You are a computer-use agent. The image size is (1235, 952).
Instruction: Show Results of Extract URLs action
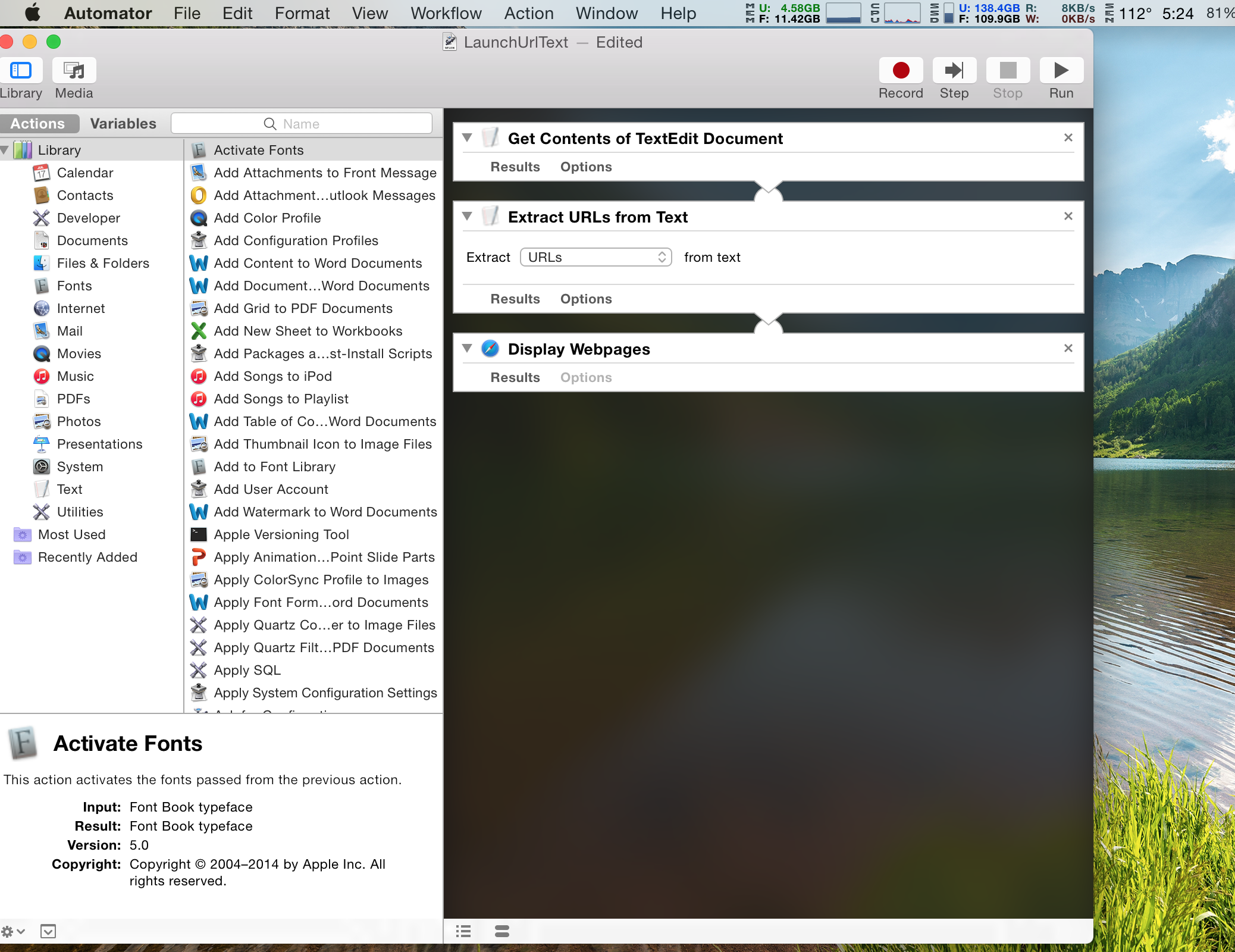pyautogui.click(x=515, y=299)
